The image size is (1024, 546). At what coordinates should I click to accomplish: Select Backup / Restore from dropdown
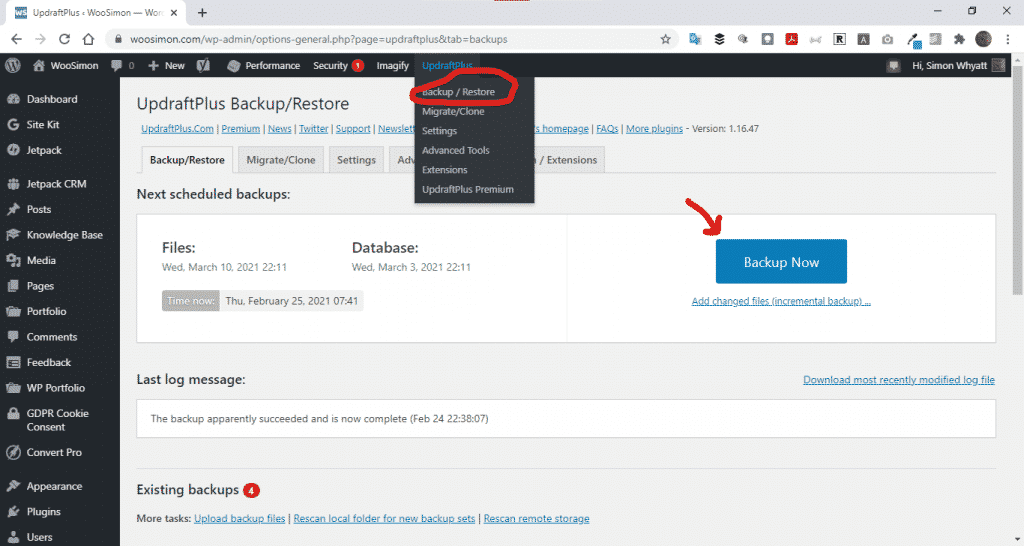[458, 92]
